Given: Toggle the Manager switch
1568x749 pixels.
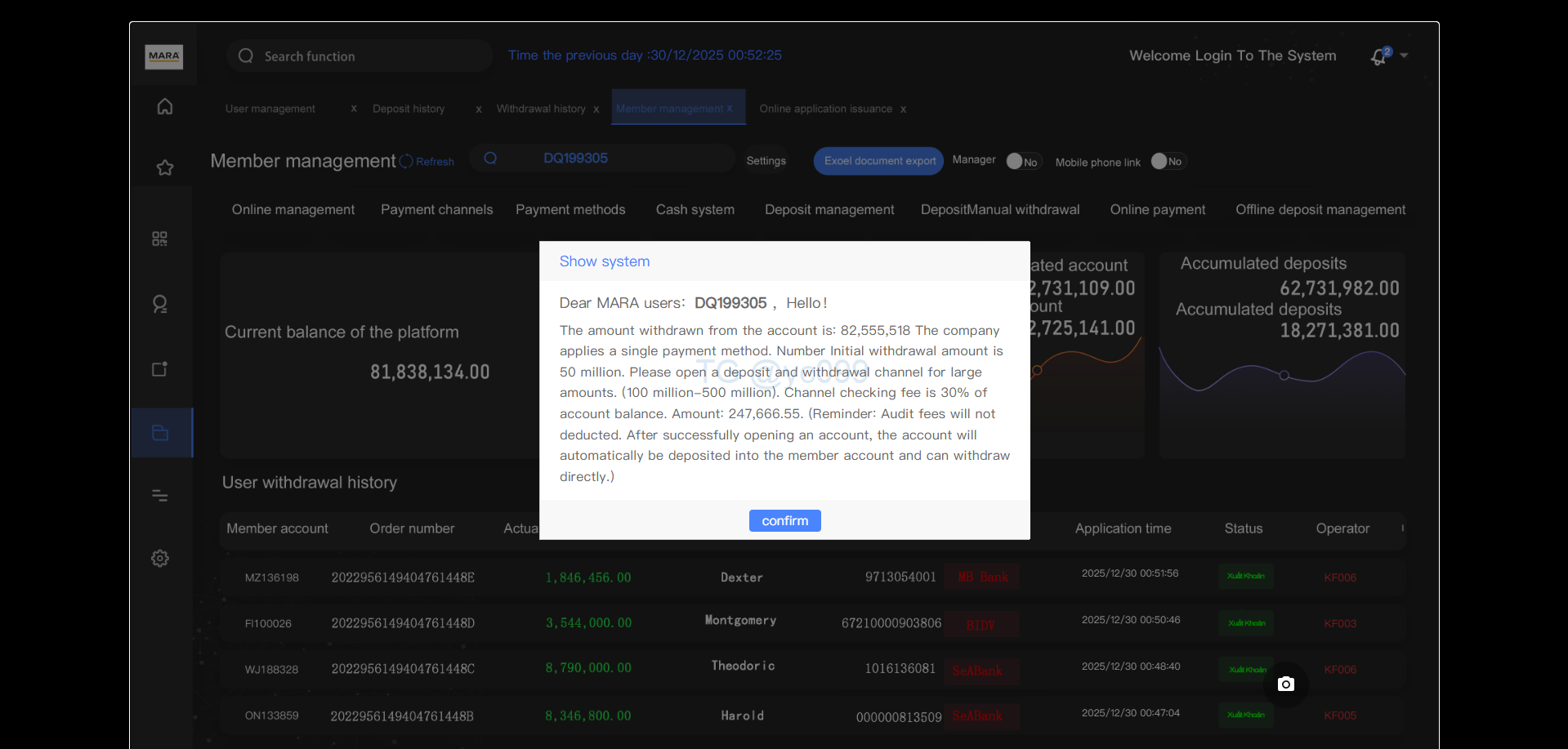Looking at the screenshot, I should 1021,162.
